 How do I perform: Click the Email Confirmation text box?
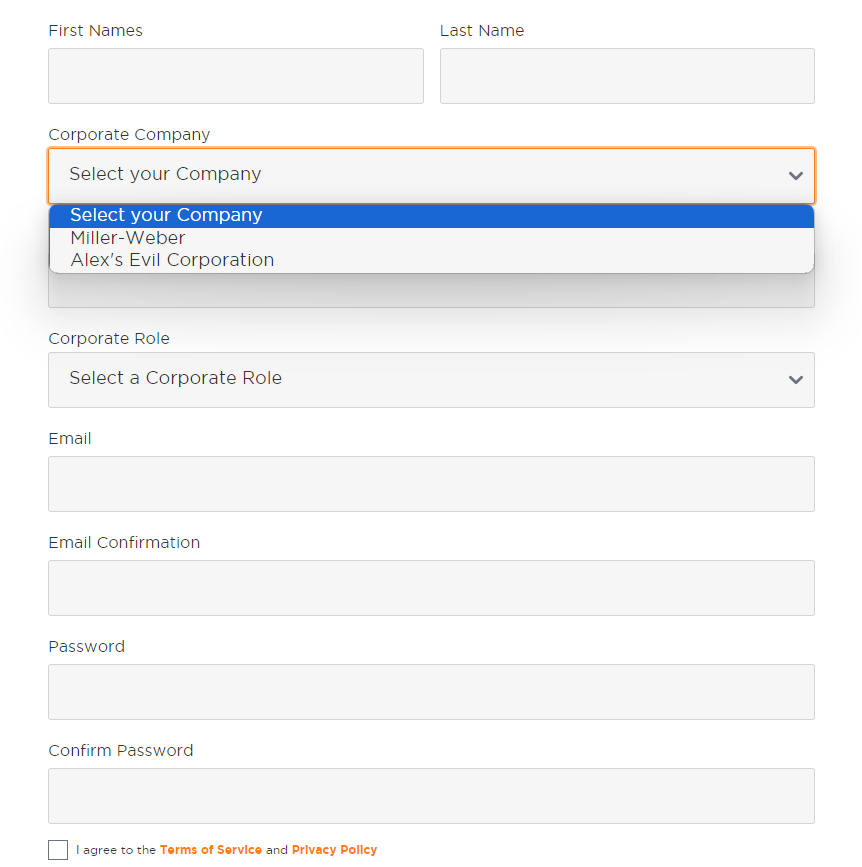431,588
